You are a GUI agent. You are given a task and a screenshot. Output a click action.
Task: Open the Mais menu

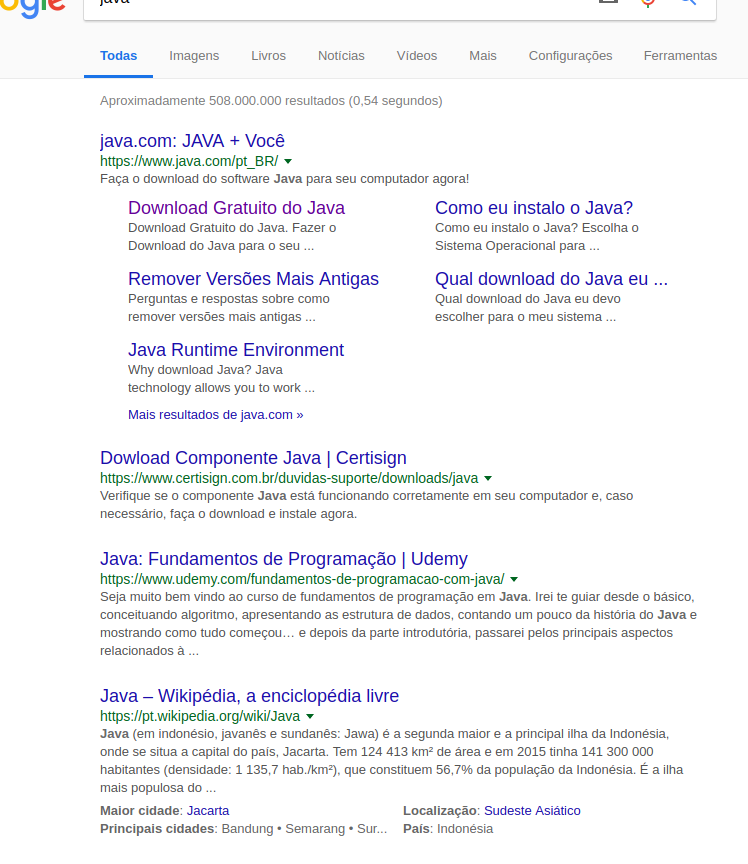pos(483,56)
